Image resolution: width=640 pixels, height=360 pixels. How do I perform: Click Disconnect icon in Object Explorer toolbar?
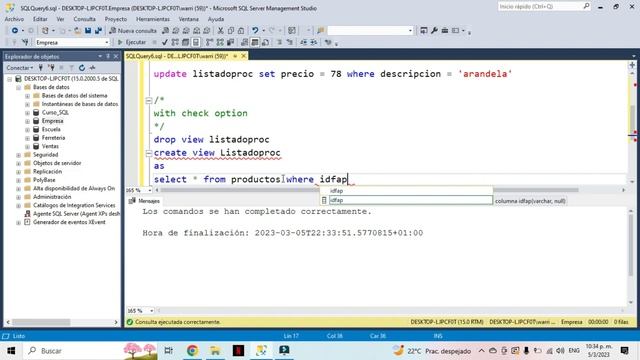51,68
